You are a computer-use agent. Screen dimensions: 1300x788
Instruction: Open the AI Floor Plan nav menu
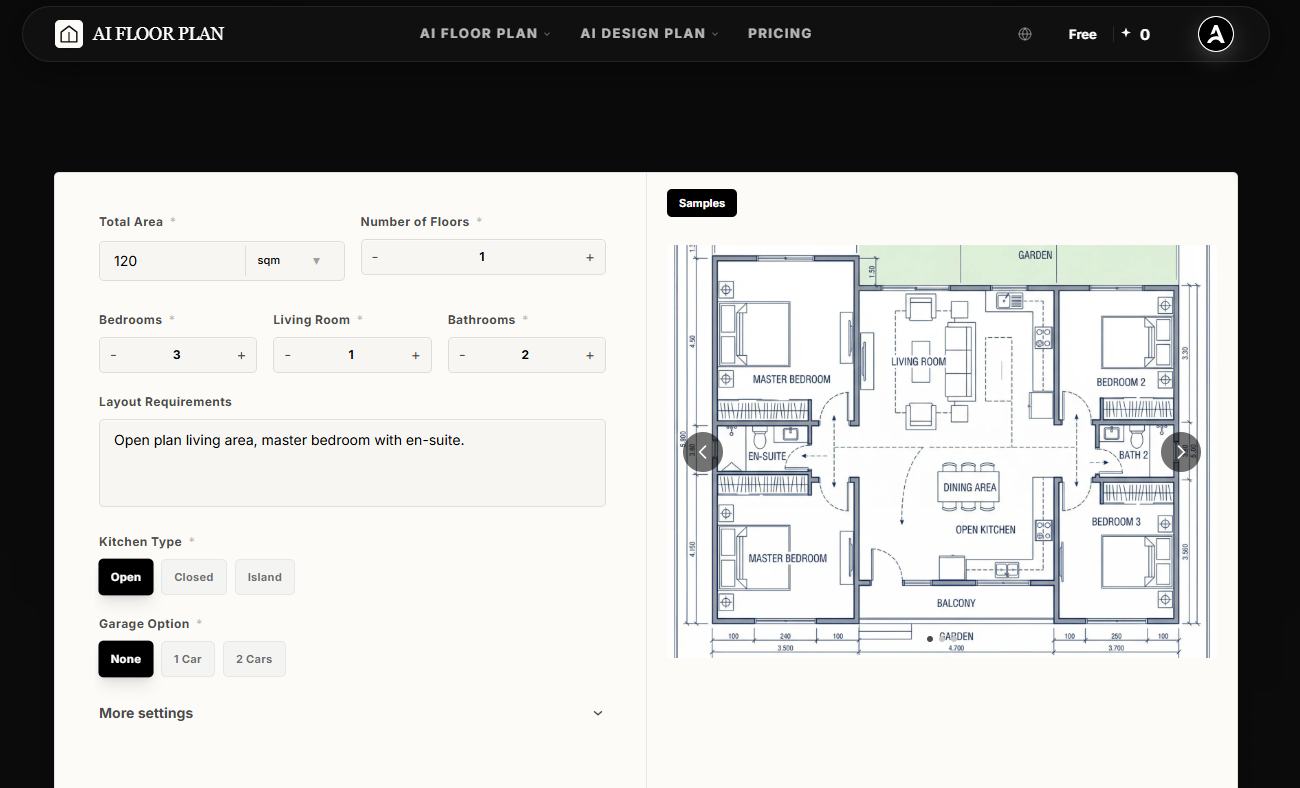485,33
